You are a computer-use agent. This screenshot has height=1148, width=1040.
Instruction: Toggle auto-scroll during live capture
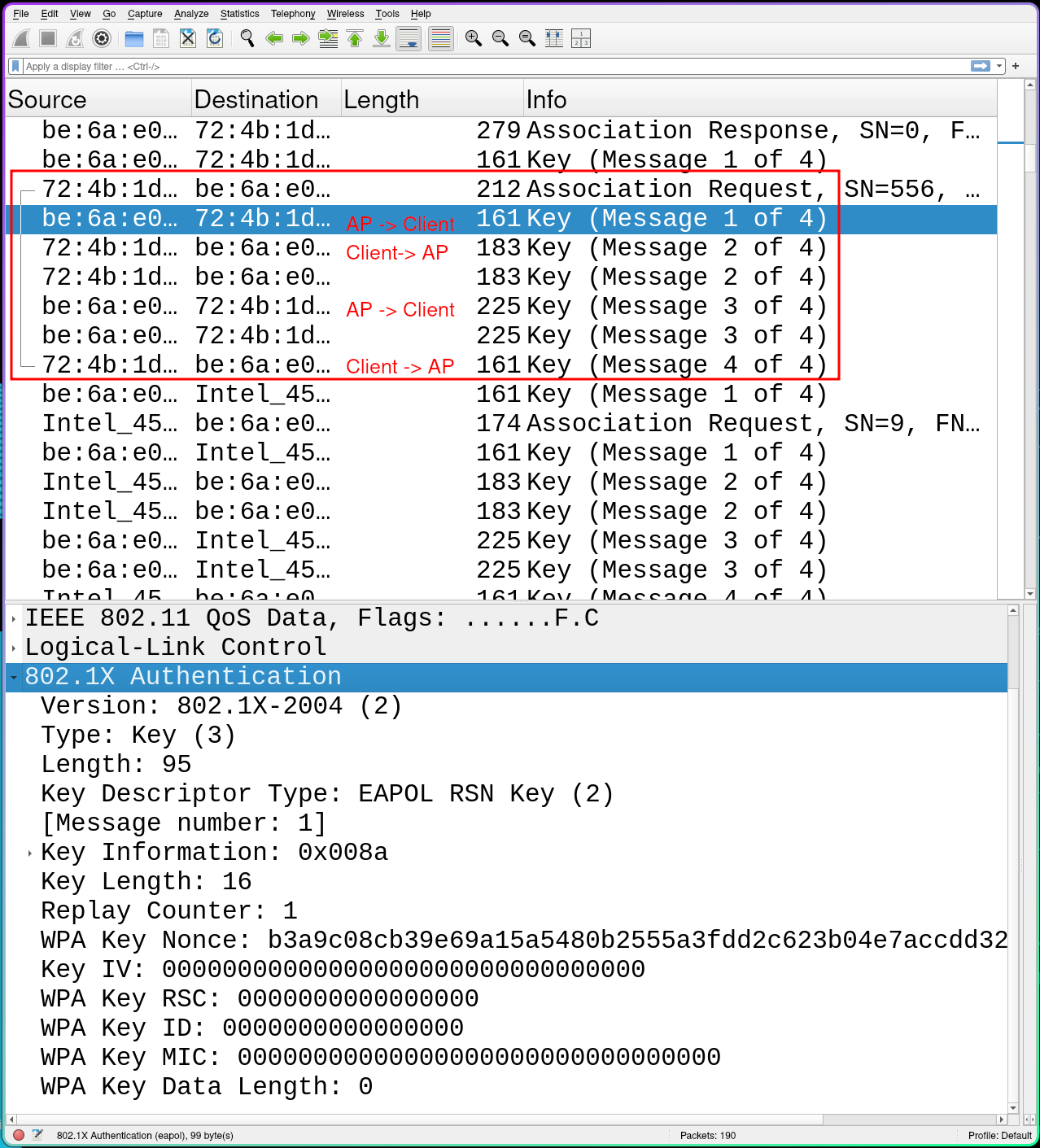409,38
